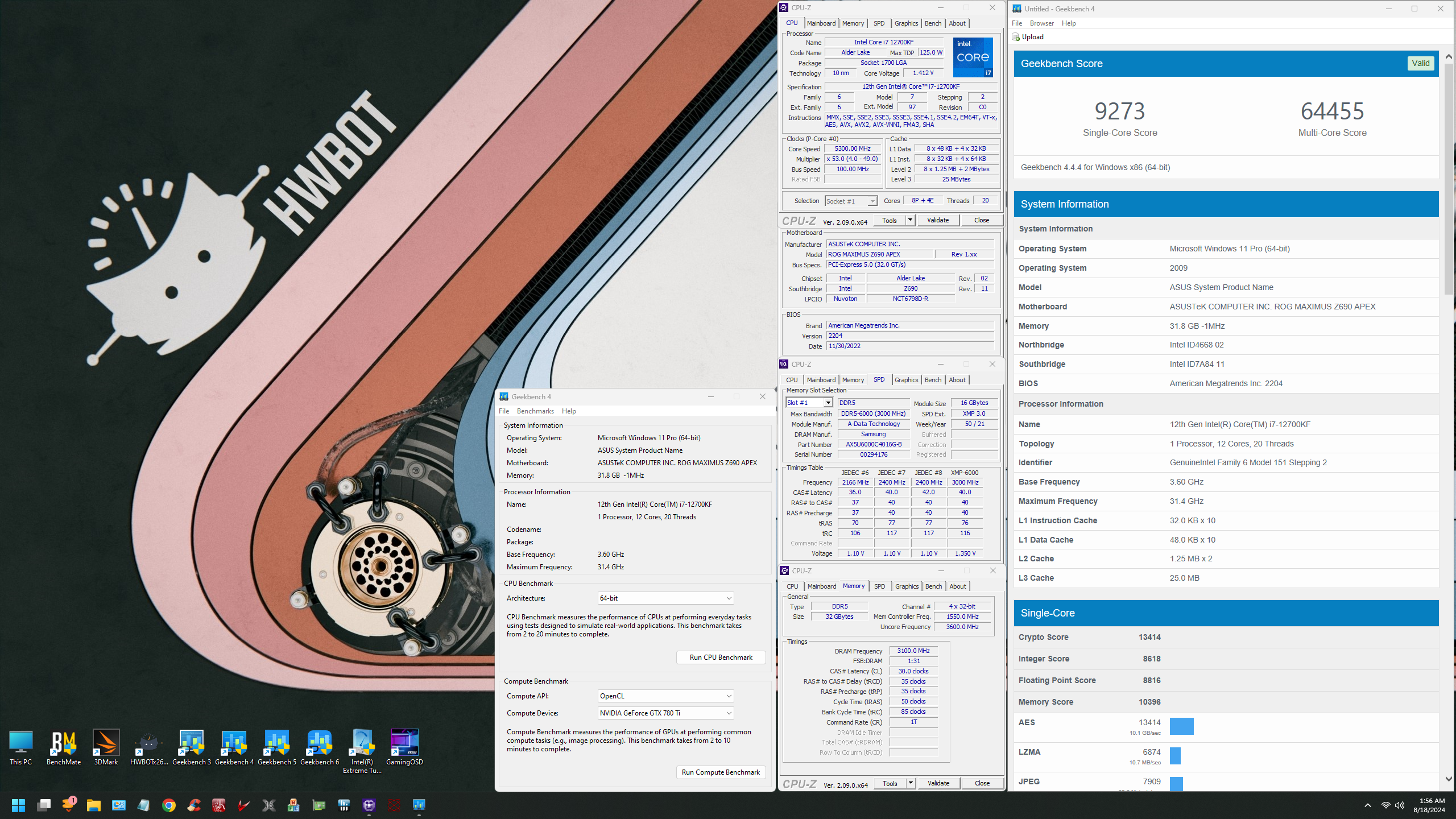Screen dimensions: 1456x819
Task: Expand the Compute Device GTX 780 Ti dropdown
Action: click(665, 713)
